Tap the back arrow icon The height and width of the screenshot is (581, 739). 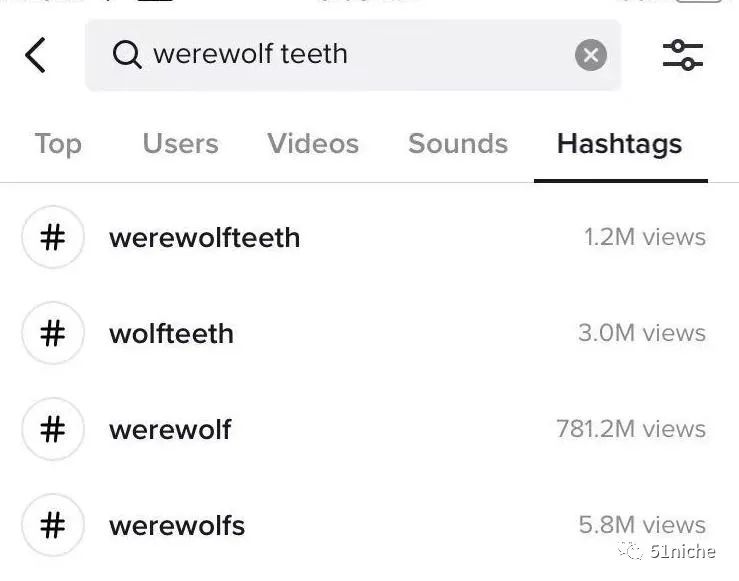(36, 55)
